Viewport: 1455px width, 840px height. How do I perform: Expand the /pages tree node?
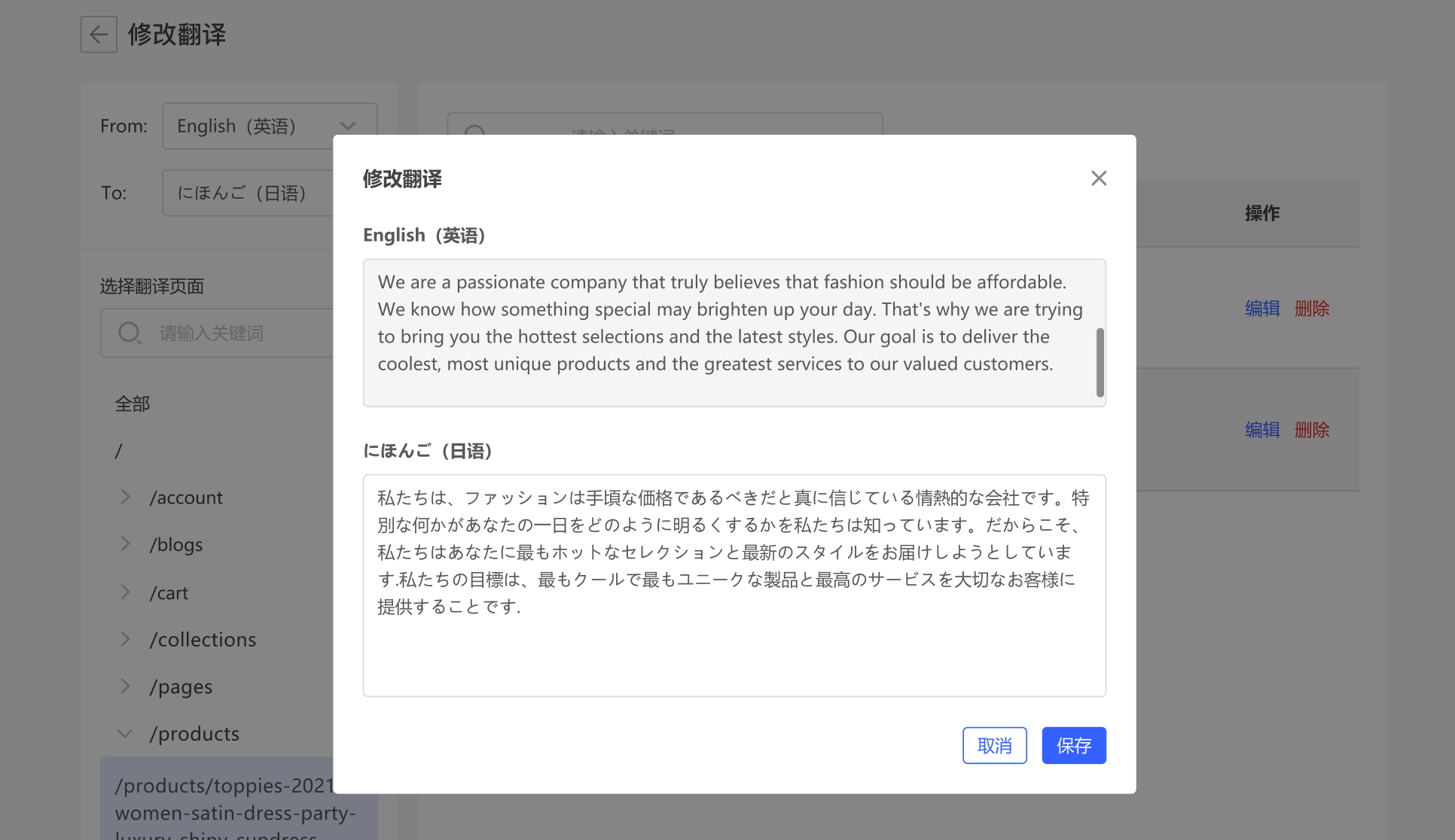pyautogui.click(x=126, y=686)
